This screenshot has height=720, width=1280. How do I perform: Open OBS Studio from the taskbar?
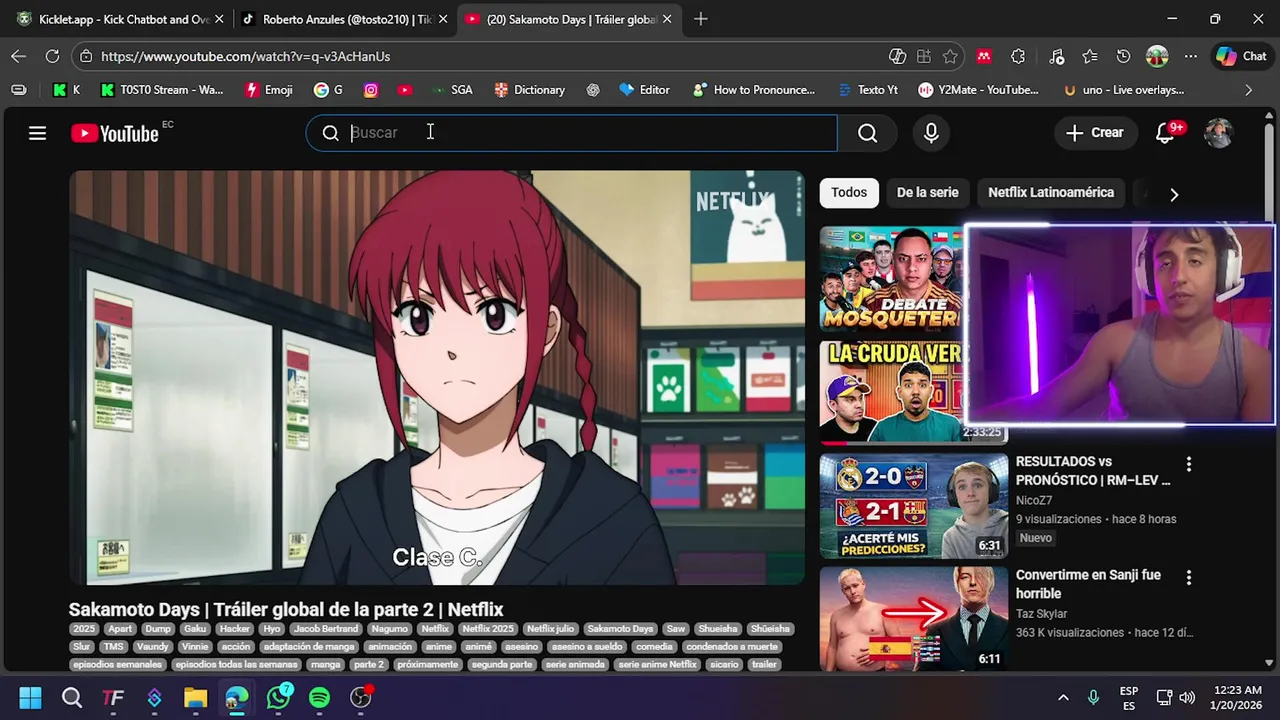pos(361,697)
